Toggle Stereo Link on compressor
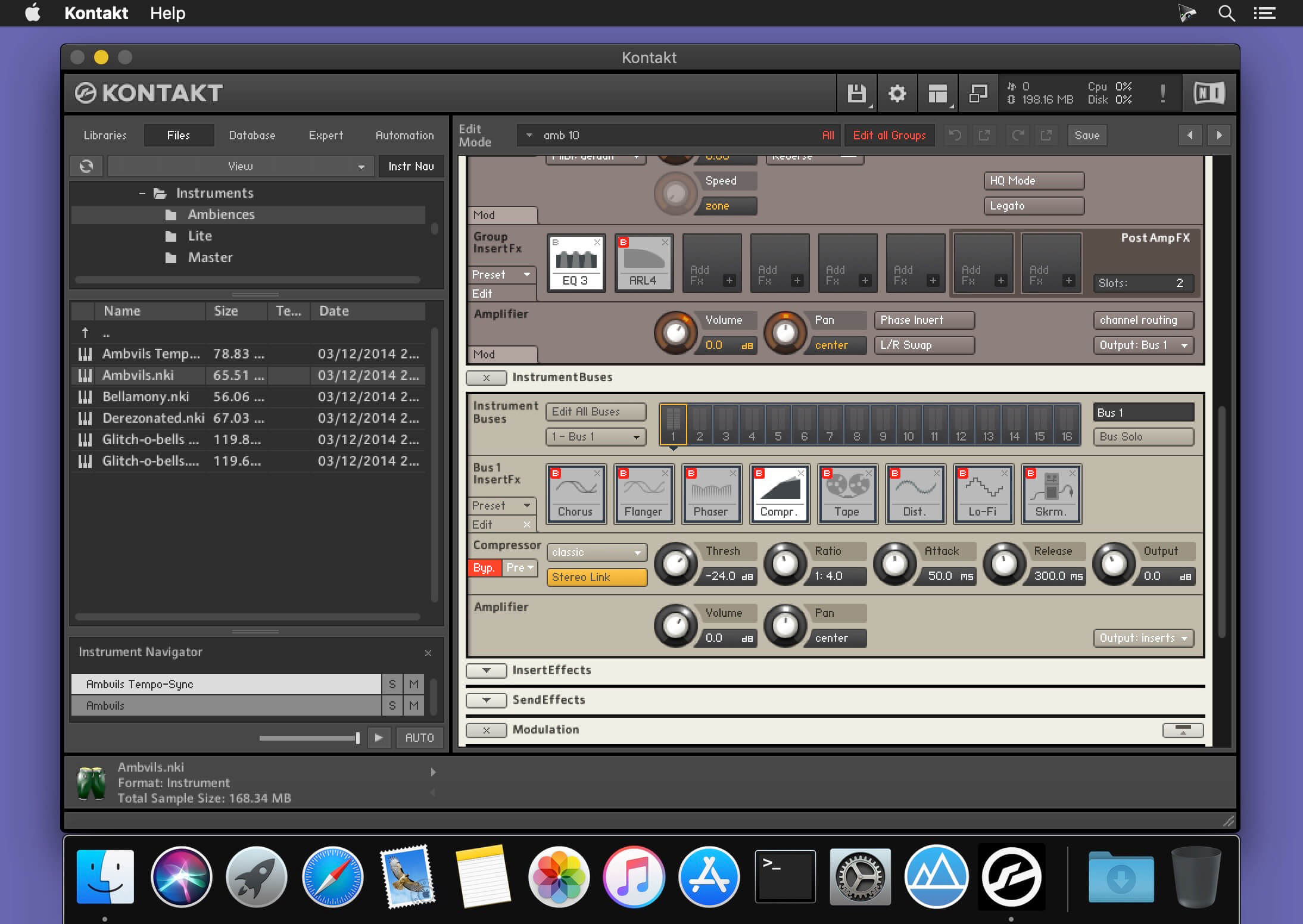Viewport: 1303px width, 924px height. [x=597, y=577]
